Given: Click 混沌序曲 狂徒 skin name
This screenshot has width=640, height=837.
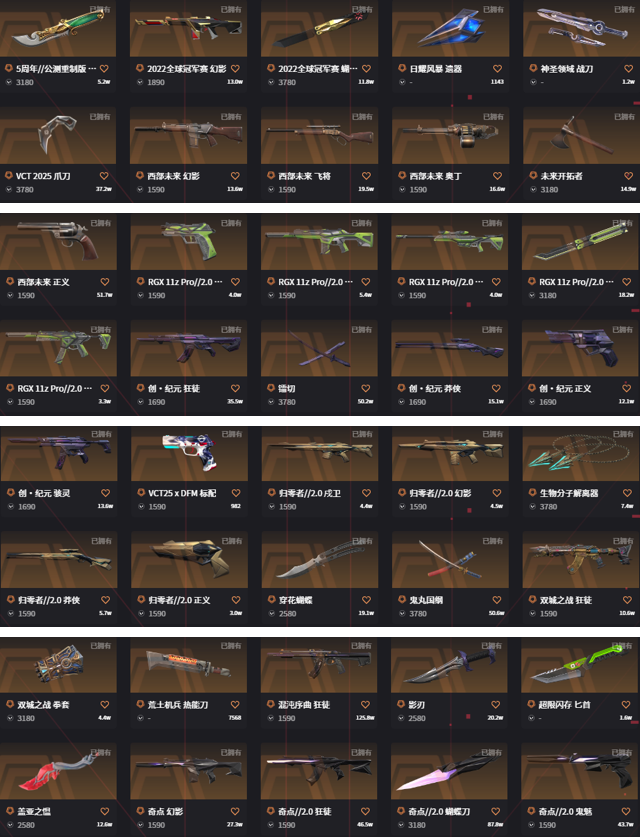Looking at the screenshot, I should click(x=304, y=705).
